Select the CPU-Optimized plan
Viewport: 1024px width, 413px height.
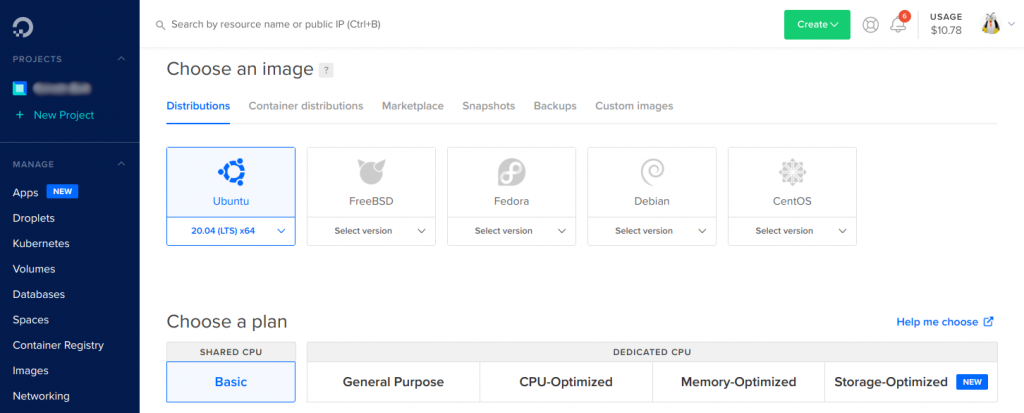click(x=566, y=382)
